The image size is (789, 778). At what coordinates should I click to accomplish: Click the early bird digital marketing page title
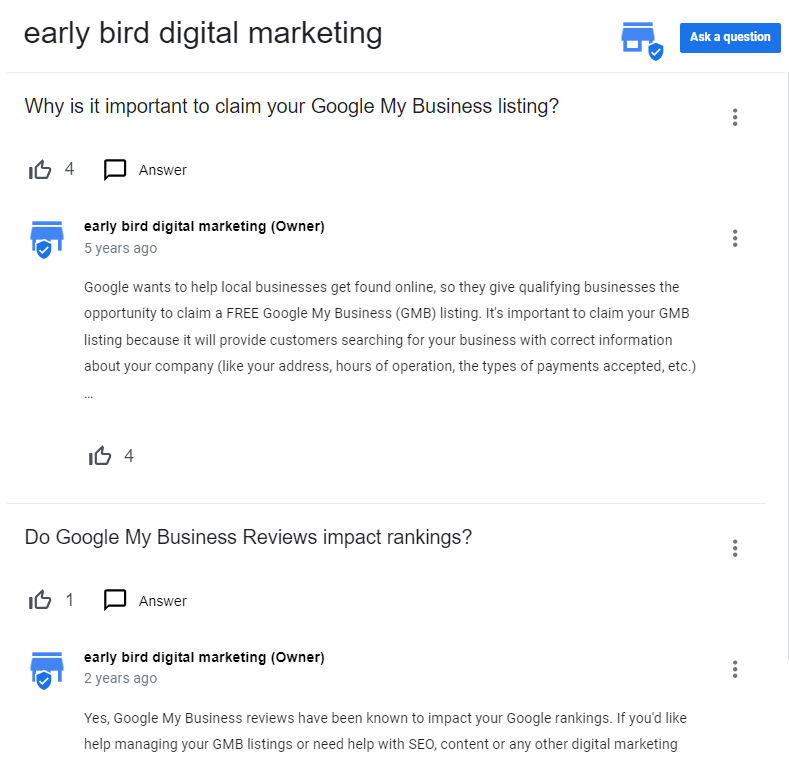point(203,34)
